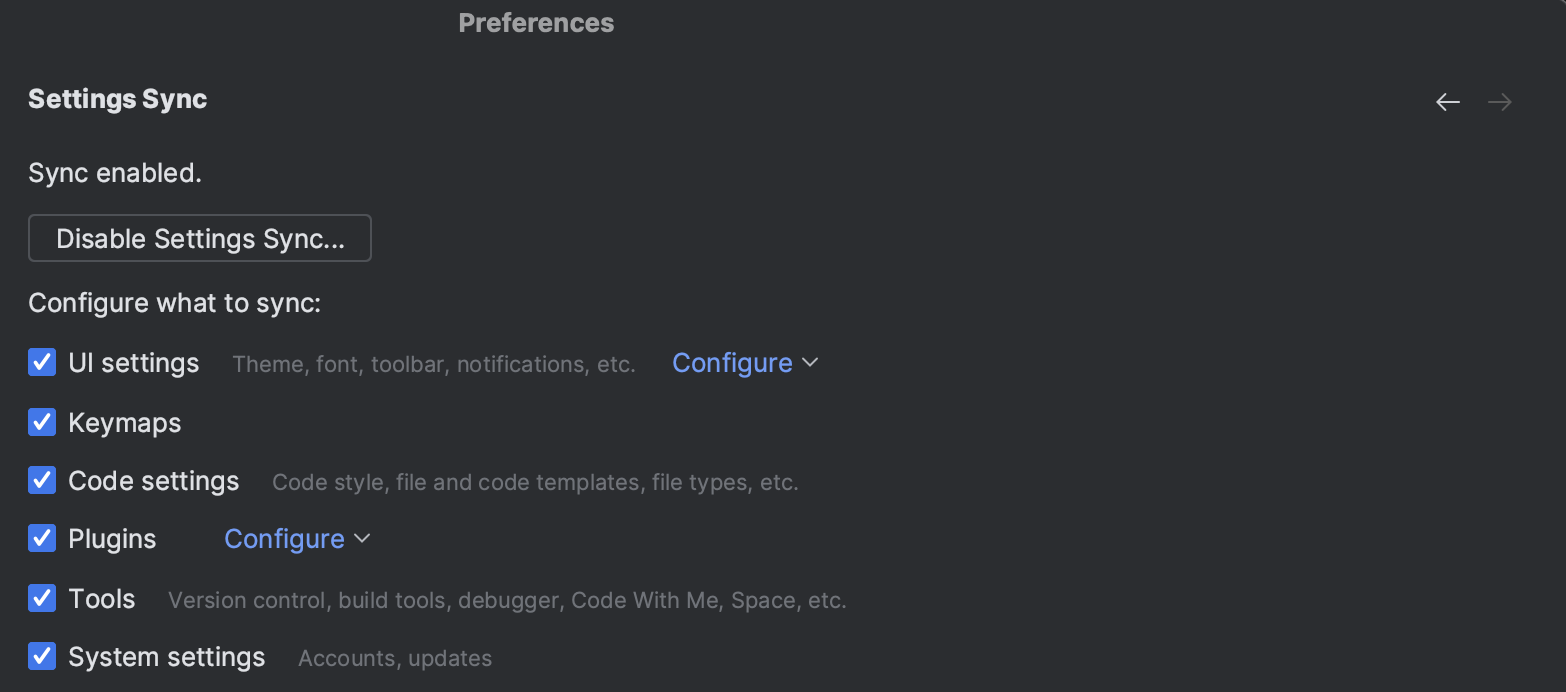Toggle the Keymaps checkbox
The width and height of the screenshot is (1566, 692).
[x=42, y=422]
